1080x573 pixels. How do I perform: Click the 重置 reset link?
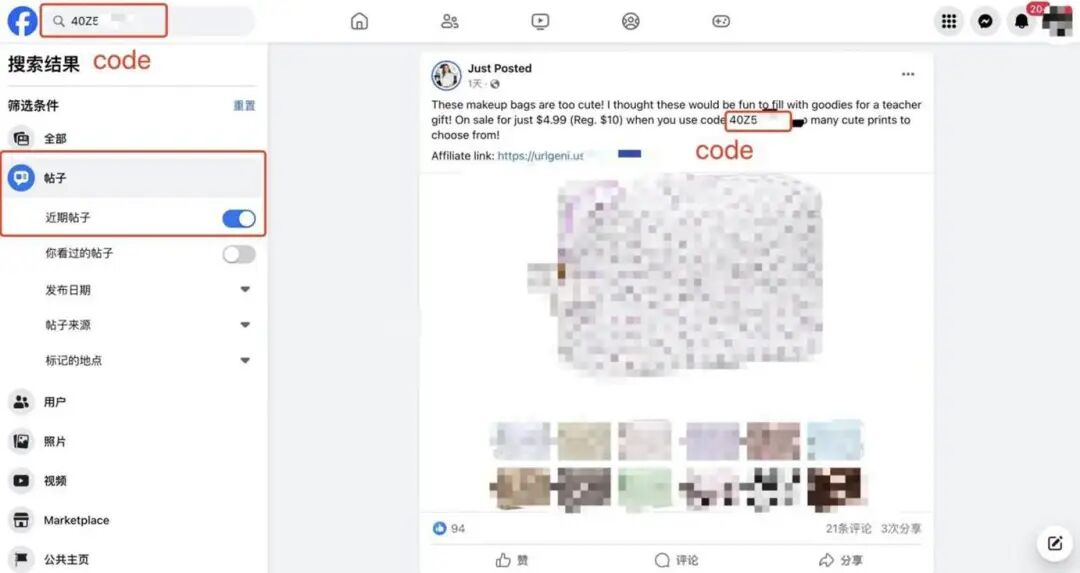pyautogui.click(x=244, y=105)
